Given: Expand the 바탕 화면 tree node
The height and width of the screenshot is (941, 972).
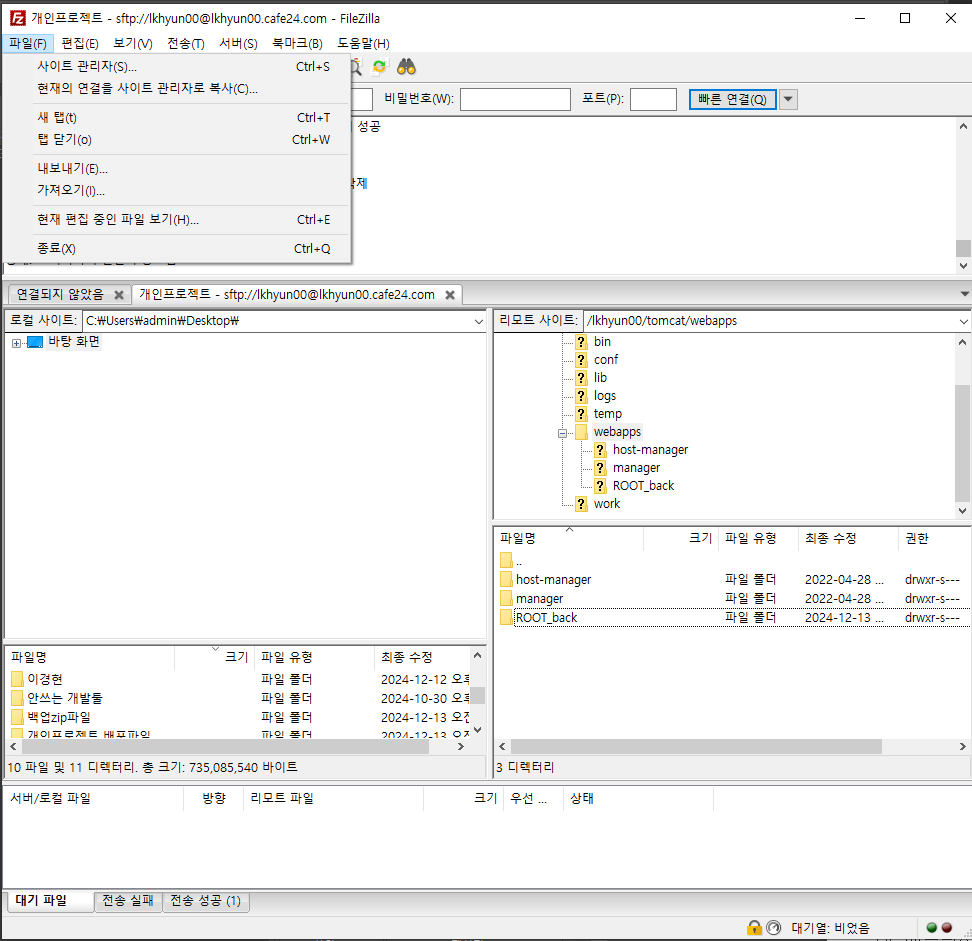Looking at the screenshot, I should pyautogui.click(x=16, y=343).
